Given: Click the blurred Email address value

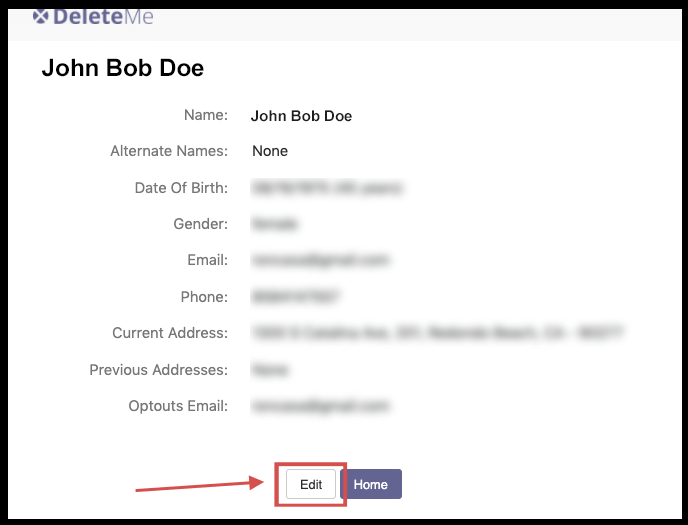Looking at the screenshot, I should [x=320, y=260].
